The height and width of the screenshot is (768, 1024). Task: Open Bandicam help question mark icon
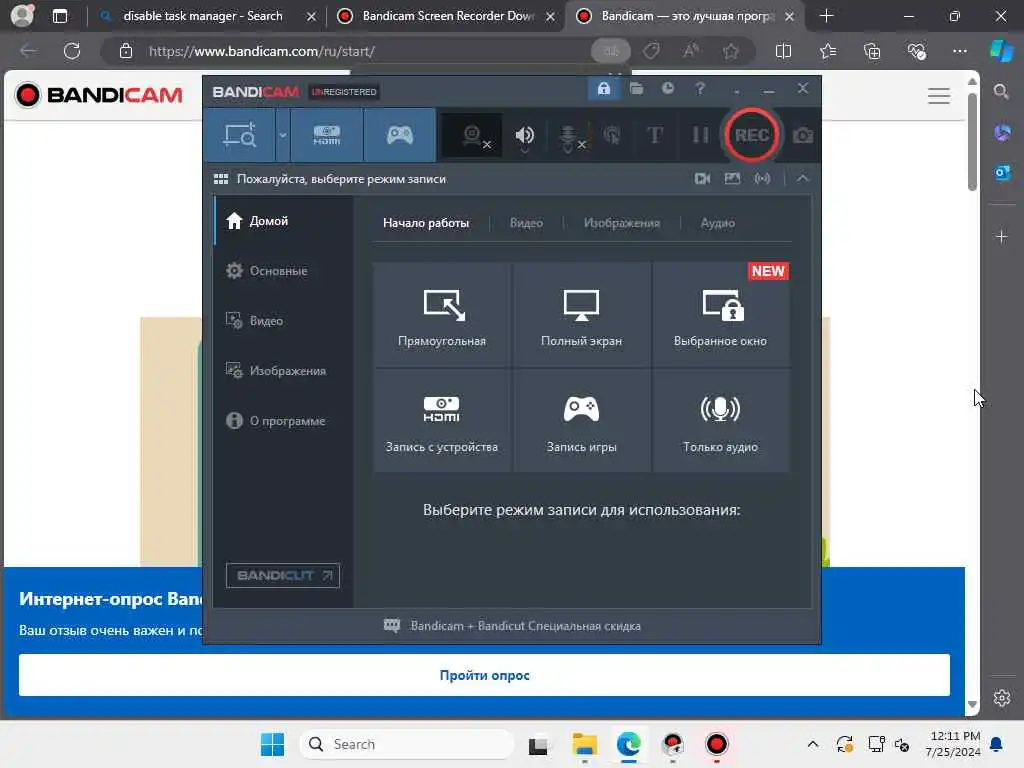tap(699, 88)
